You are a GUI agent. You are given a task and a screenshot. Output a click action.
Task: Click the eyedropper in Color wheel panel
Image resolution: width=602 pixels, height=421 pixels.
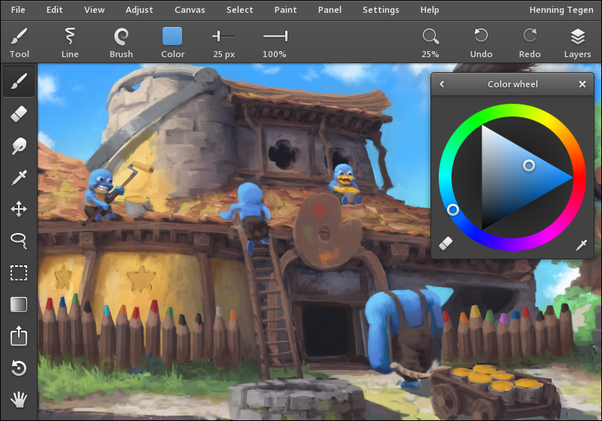pos(581,244)
